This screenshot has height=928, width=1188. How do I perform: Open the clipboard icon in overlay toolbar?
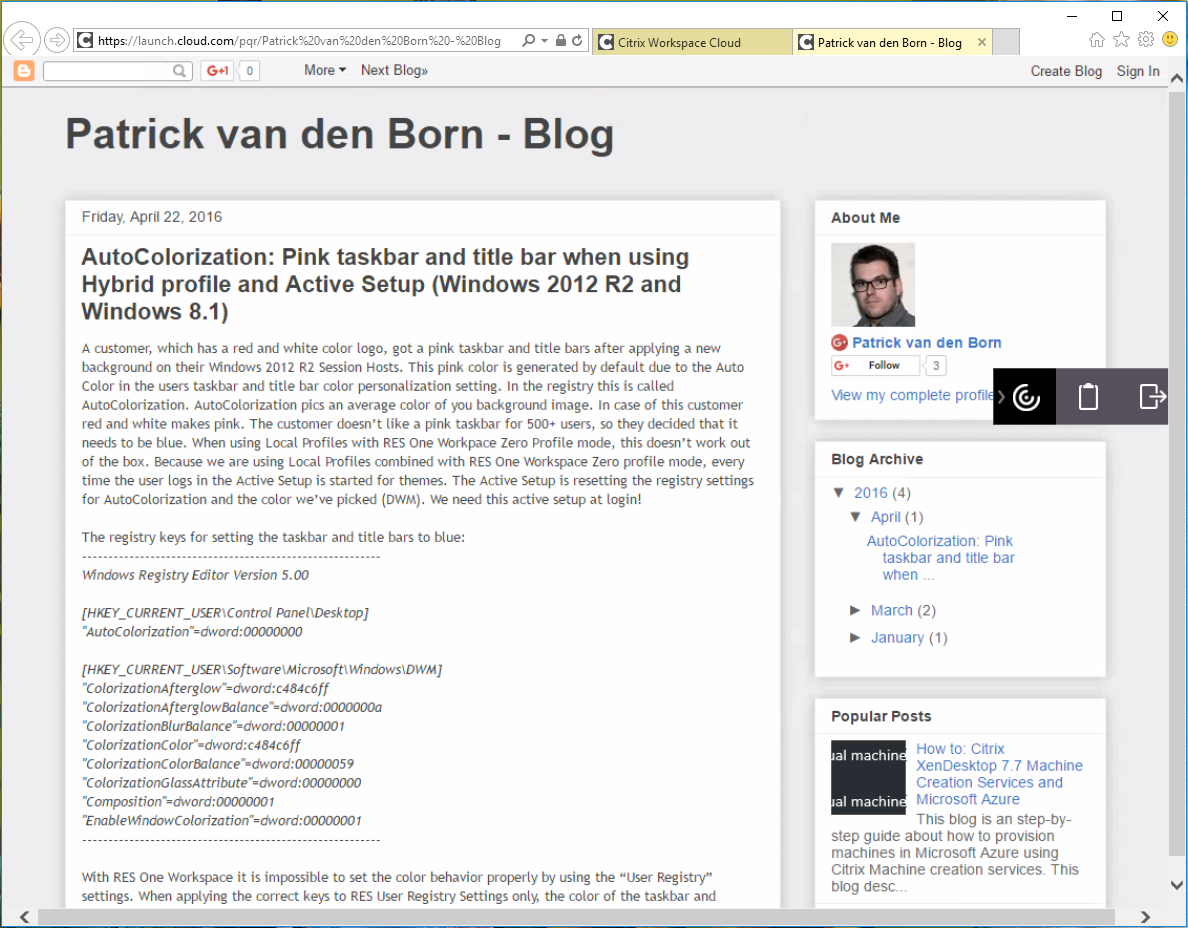(x=1088, y=396)
